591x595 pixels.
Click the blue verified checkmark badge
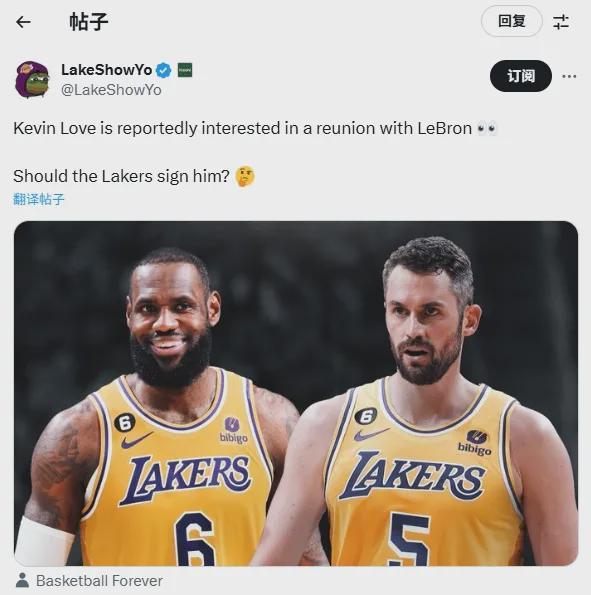pos(164,70)
